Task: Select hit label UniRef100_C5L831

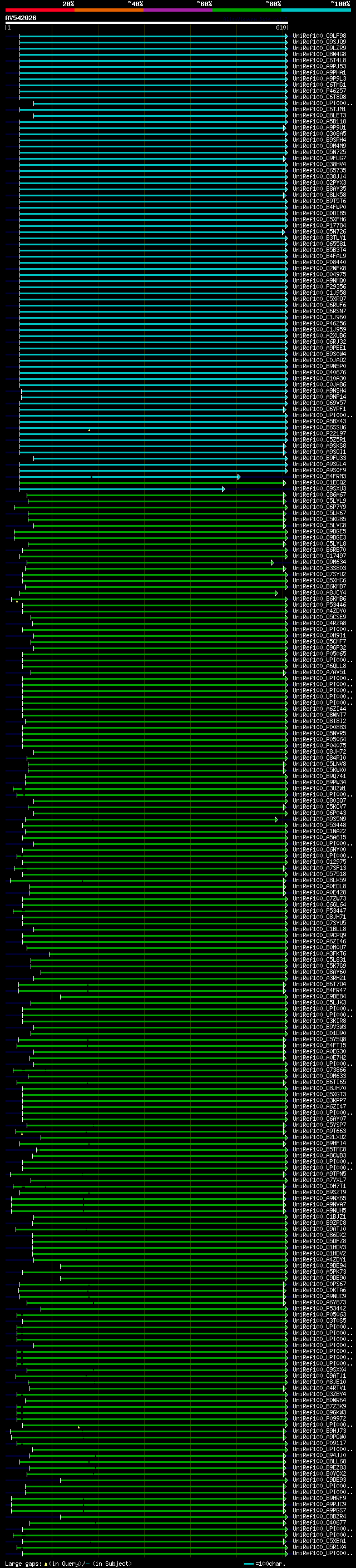Action: (319, 961)
